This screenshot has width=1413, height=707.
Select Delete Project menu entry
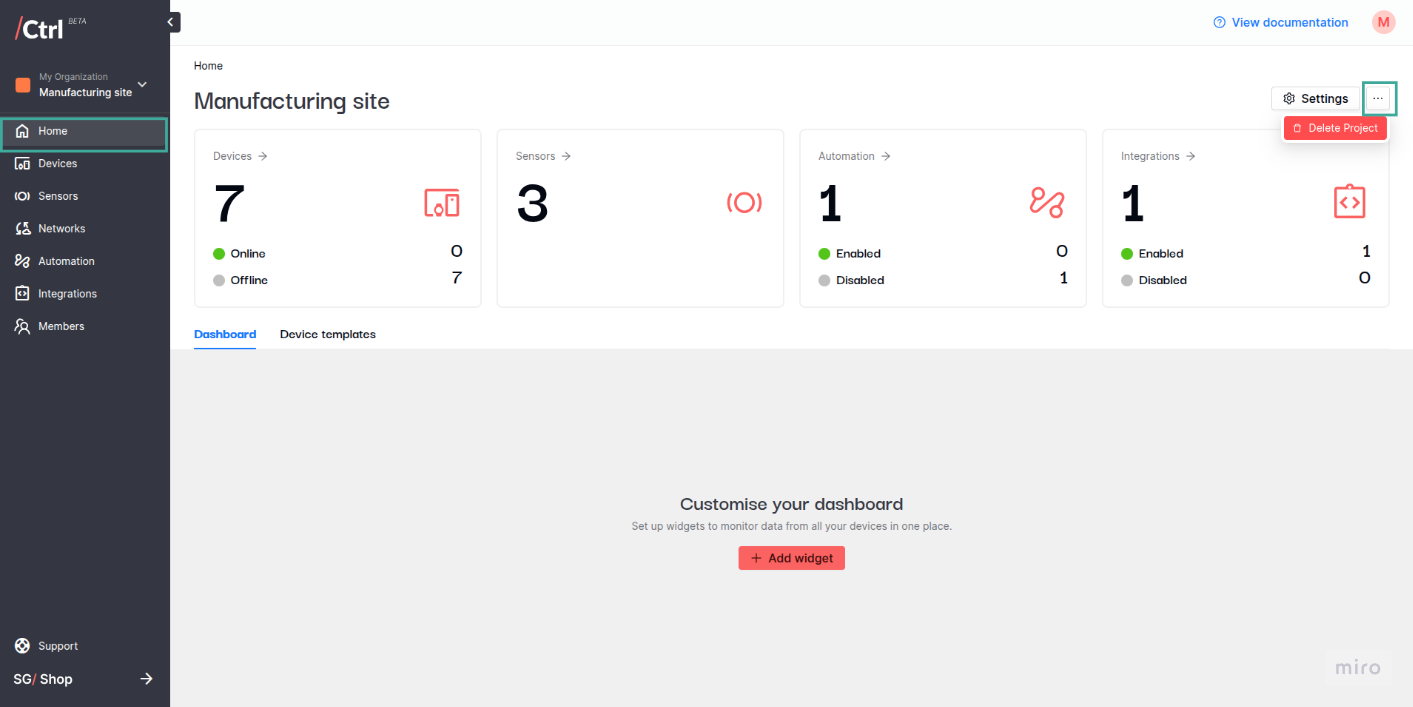[x=1335, y=128]
